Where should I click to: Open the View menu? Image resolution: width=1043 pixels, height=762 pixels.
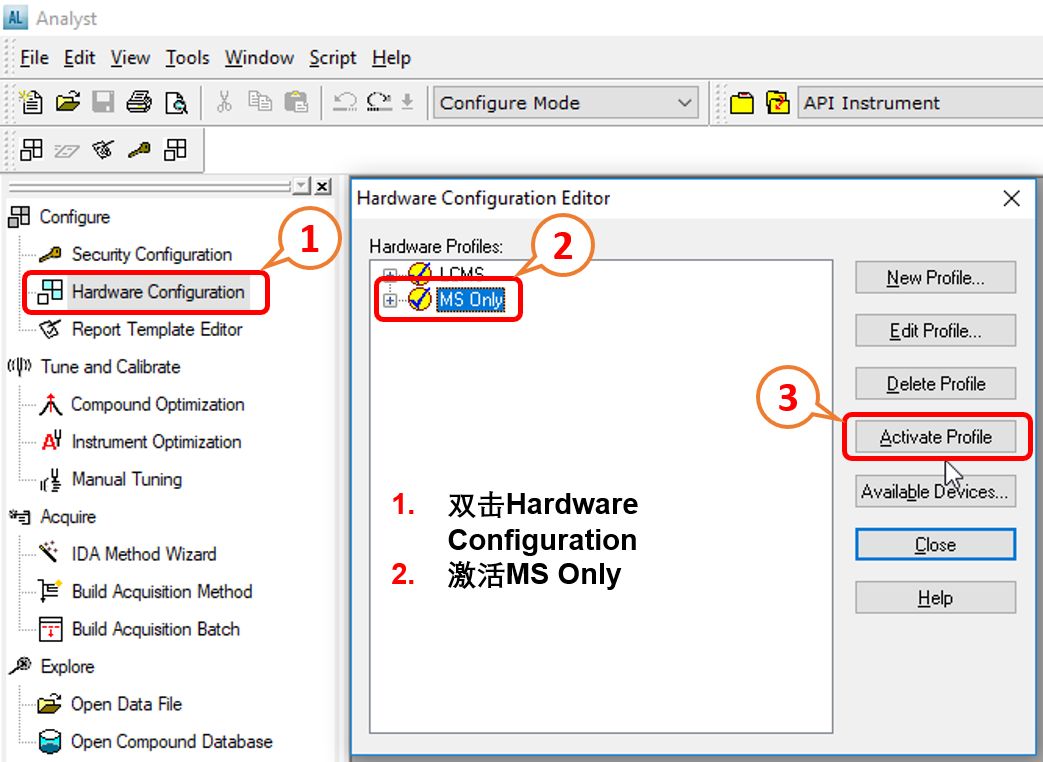pyautogui.click(x=130, y=58)
